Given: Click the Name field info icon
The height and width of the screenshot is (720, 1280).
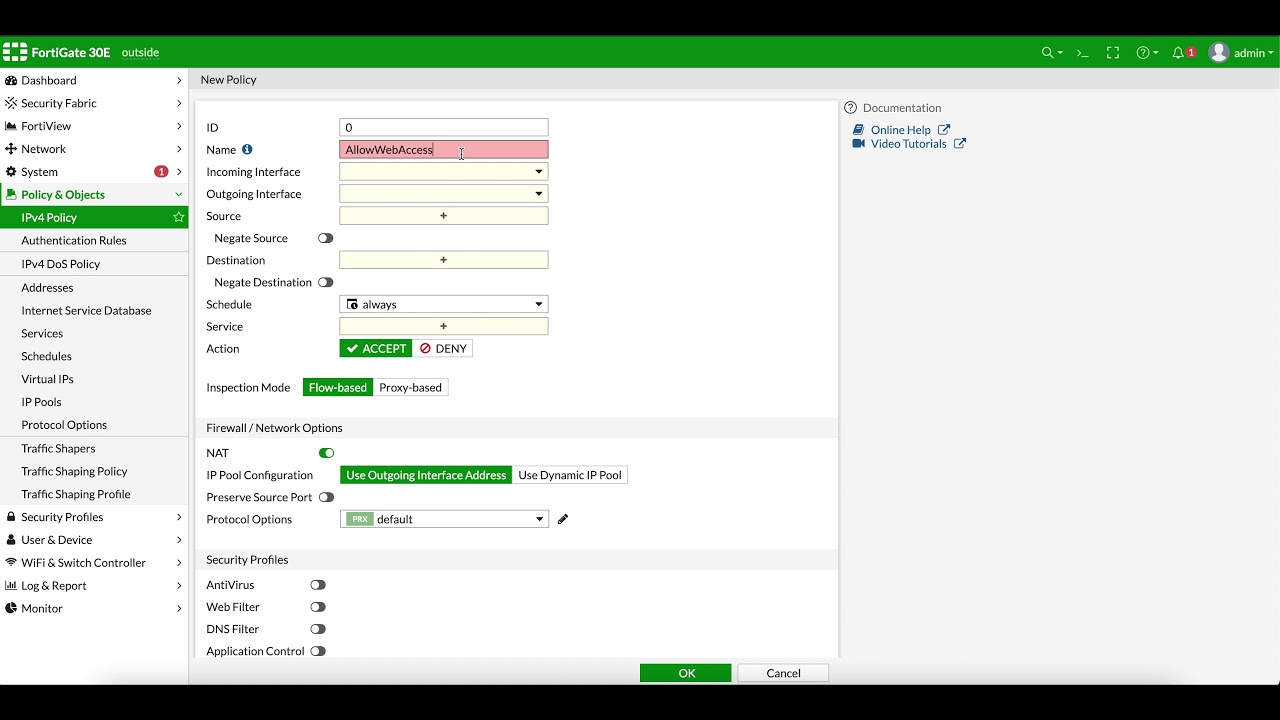Looking at the screenshot, I should (x=247, y=150).
